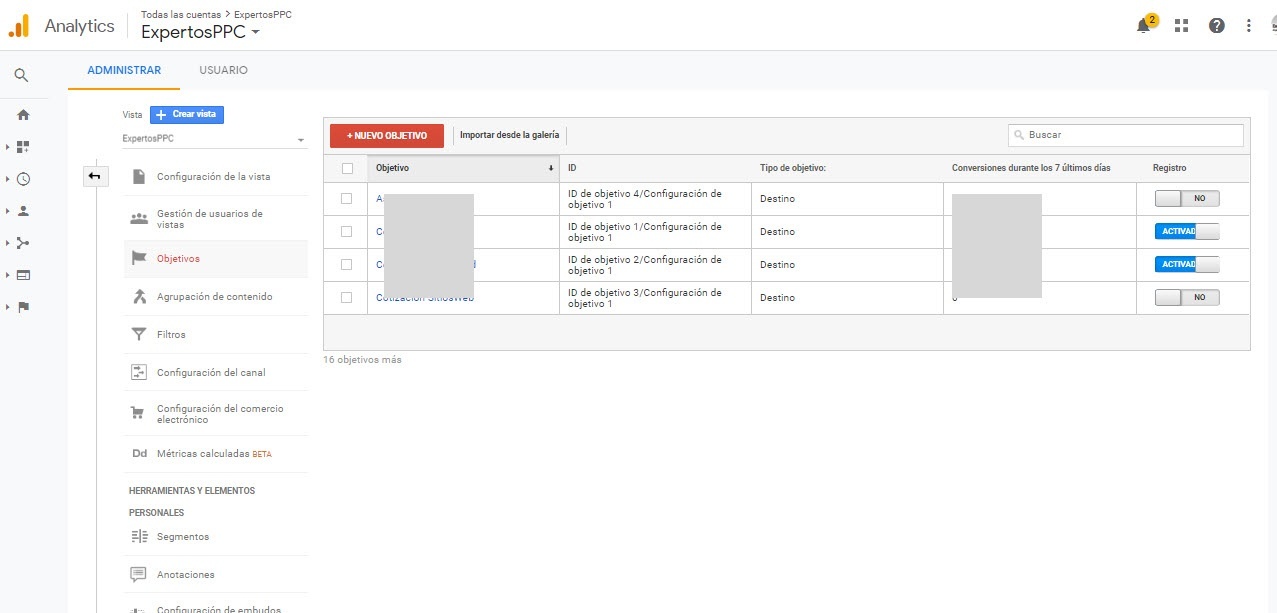Image resolution: width=1277 pixels, height=613 pixels.
Task: Select Filtros in the view menu
Action: (171, 334)
